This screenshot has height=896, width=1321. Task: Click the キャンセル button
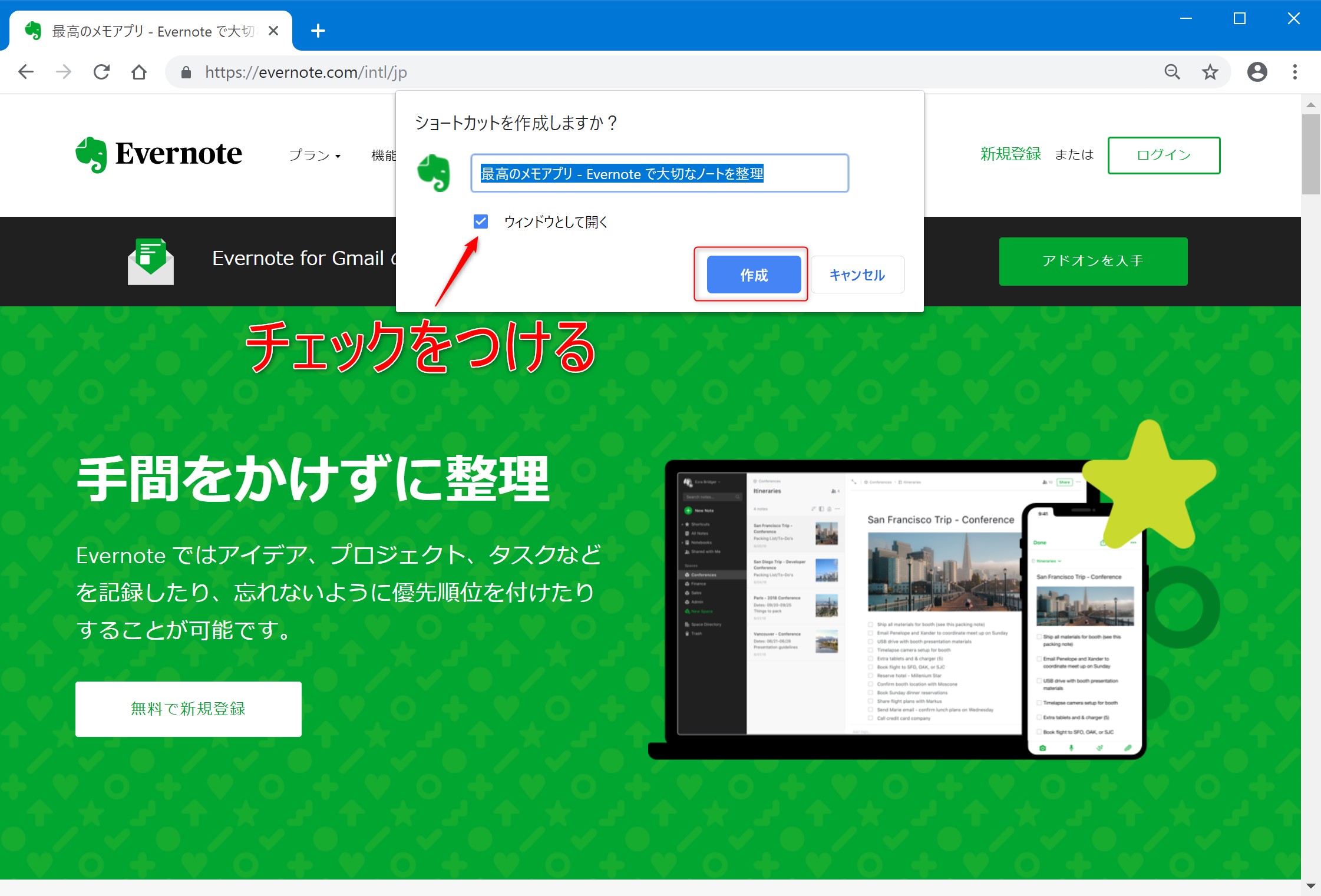(858, 275)
